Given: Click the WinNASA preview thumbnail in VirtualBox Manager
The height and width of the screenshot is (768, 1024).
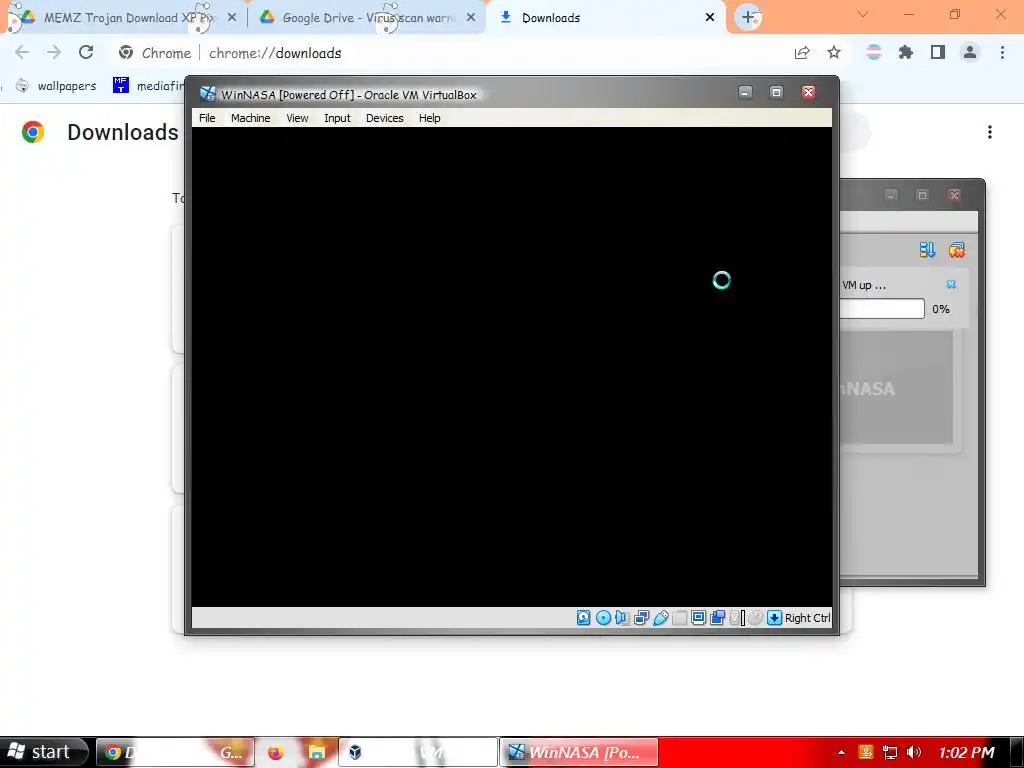Looking at the screenshot, I should click(x=896, y=388).
